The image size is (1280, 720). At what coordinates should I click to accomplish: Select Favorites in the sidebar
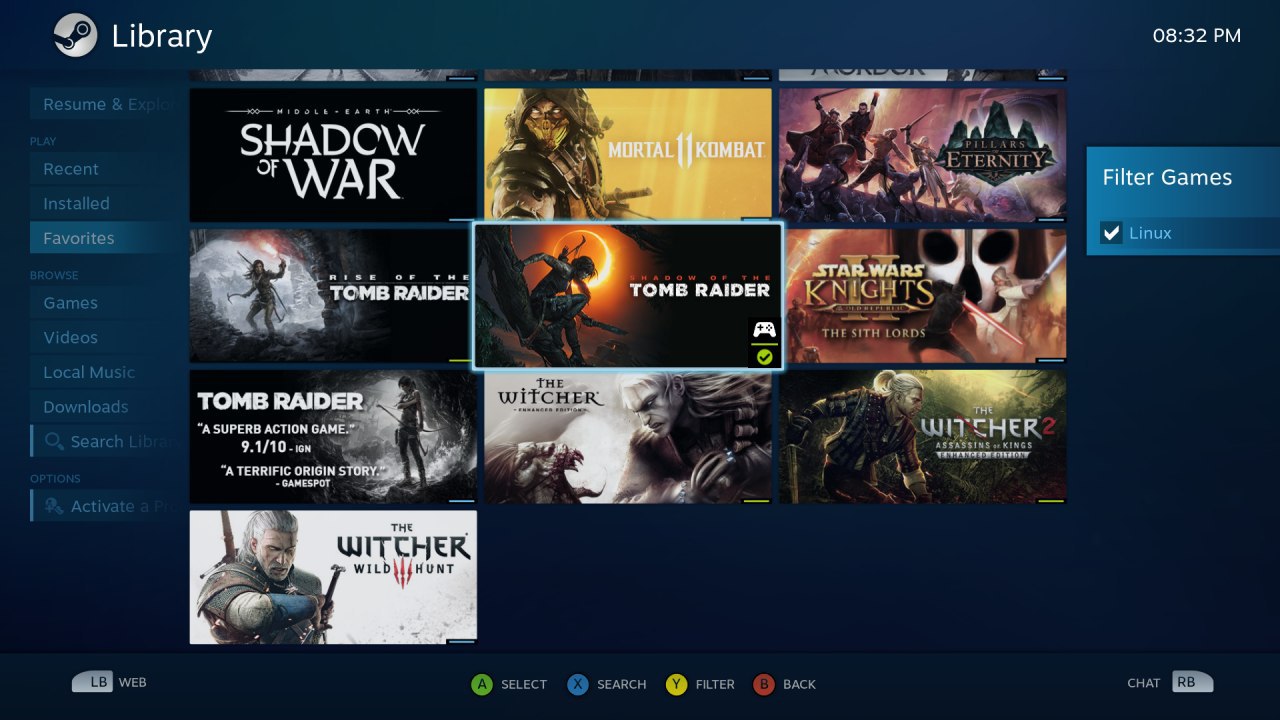(103, 238)
